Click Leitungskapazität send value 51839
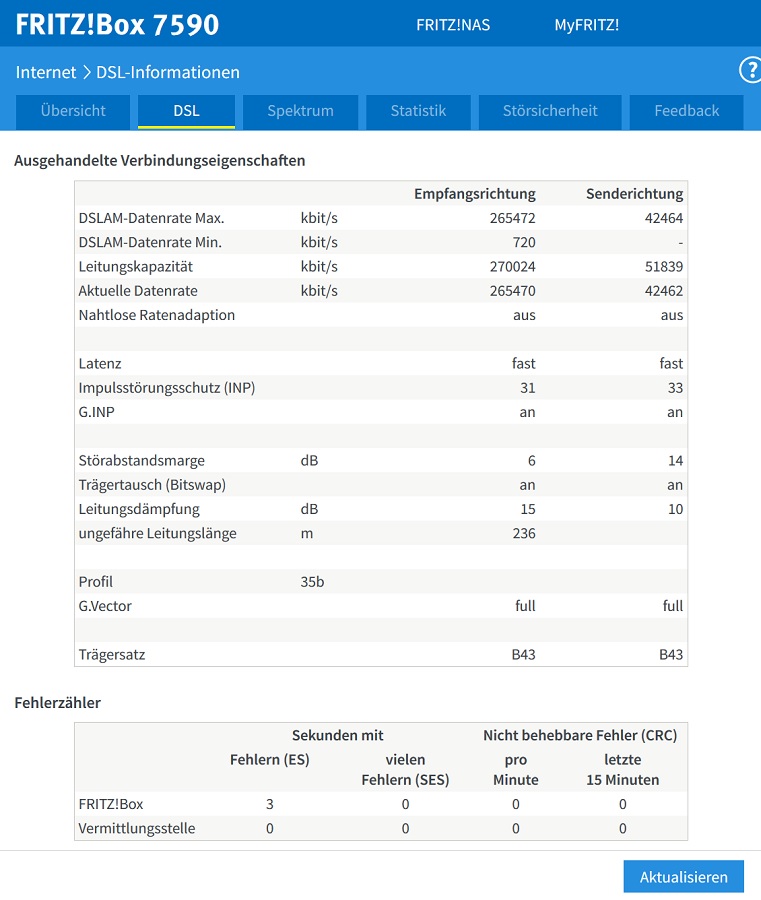761x900 pixels. click(663, 267)
